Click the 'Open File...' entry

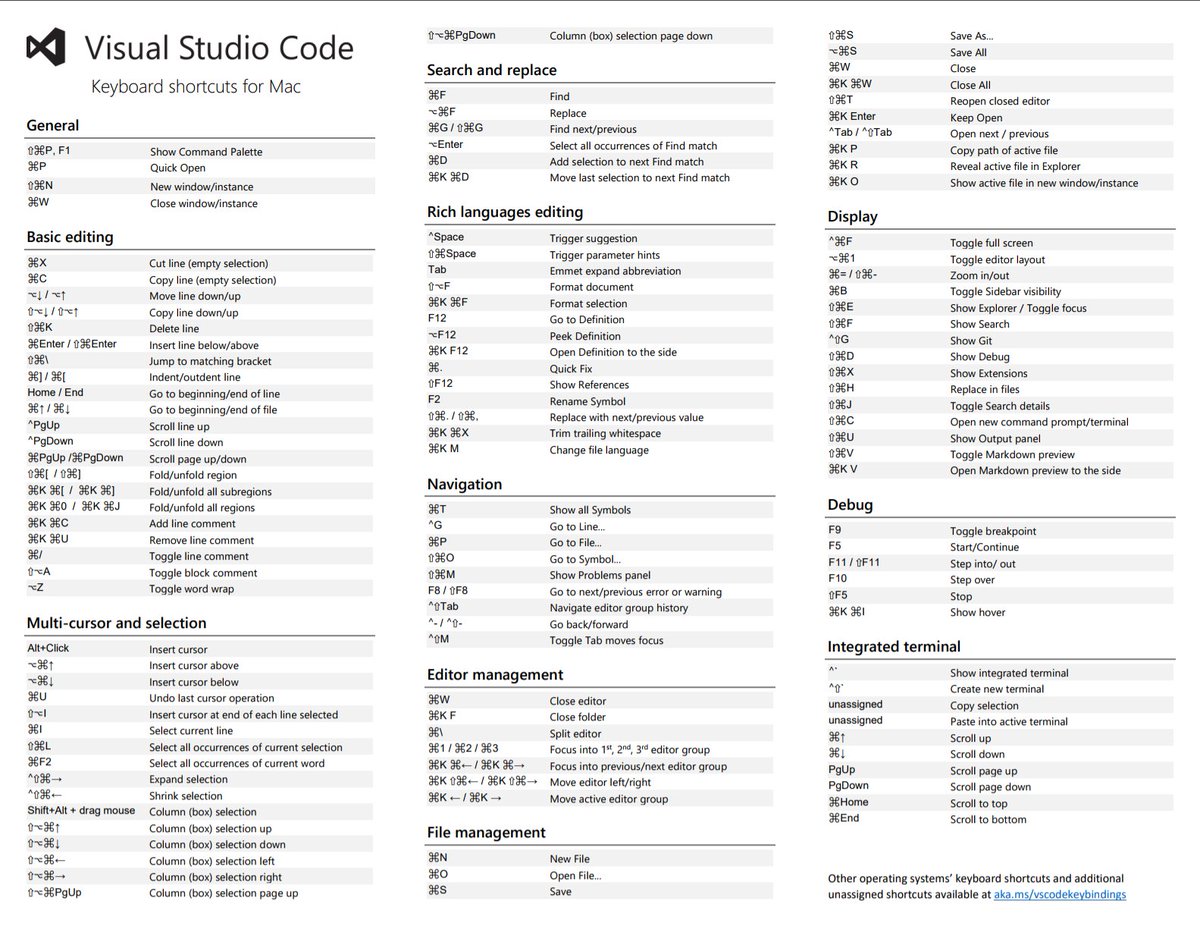click(x=575, y=876)
